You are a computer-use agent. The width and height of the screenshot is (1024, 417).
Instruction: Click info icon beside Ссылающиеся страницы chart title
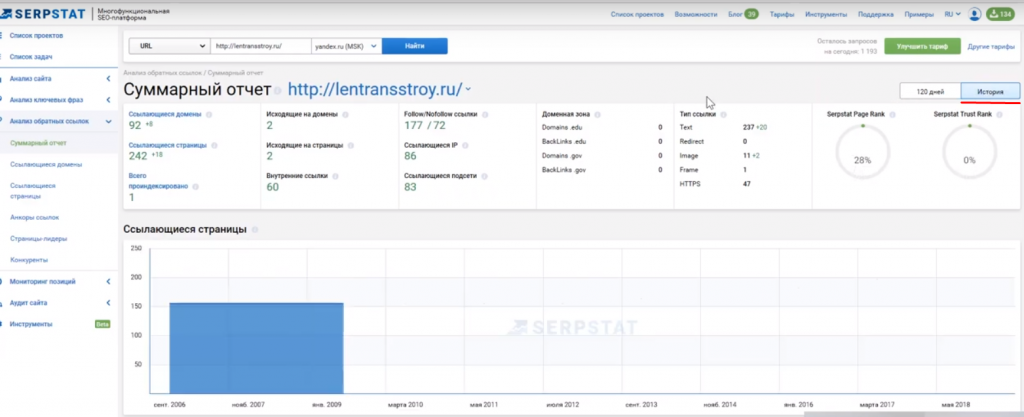(255, 230)
